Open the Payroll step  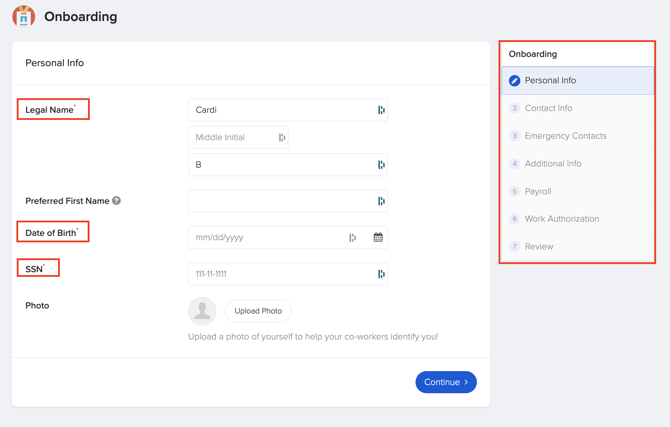577,191
